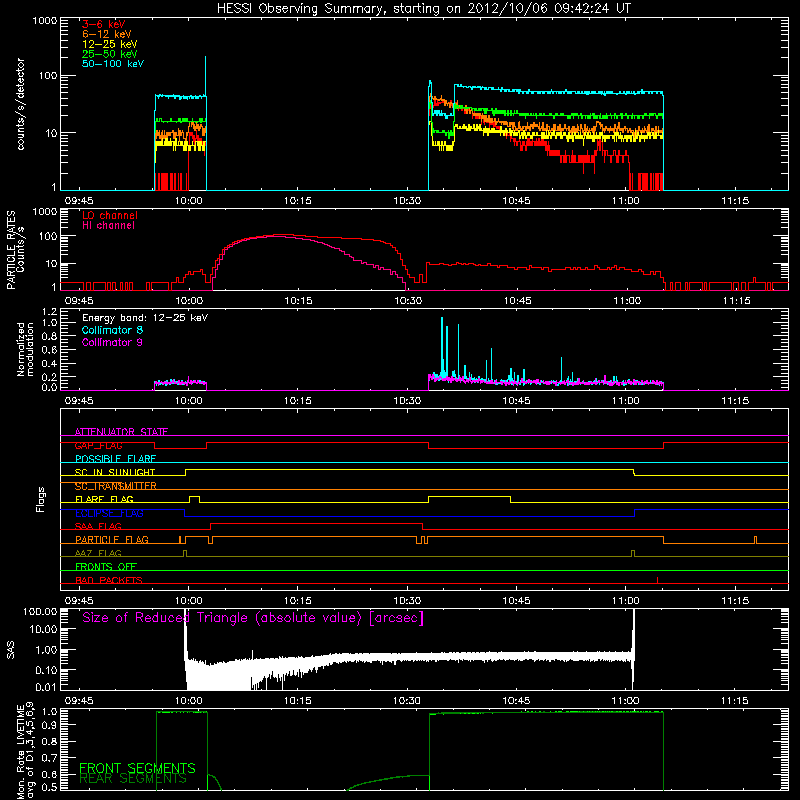The image size is (800, 800).
Task: Click the 09:45 tick label under particle rates plot
Action: [79, 301]
